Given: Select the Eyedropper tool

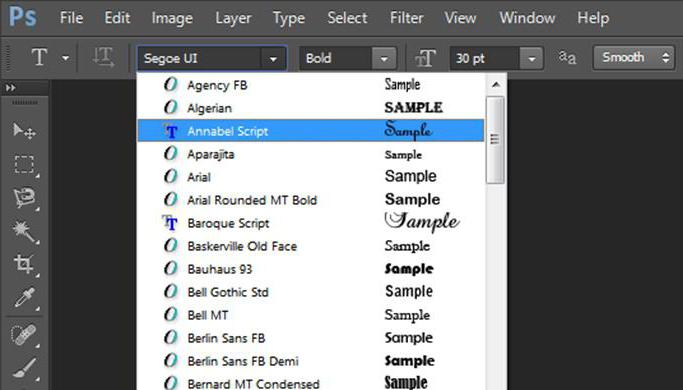Looking at the screenshot, I should (24, 298).
